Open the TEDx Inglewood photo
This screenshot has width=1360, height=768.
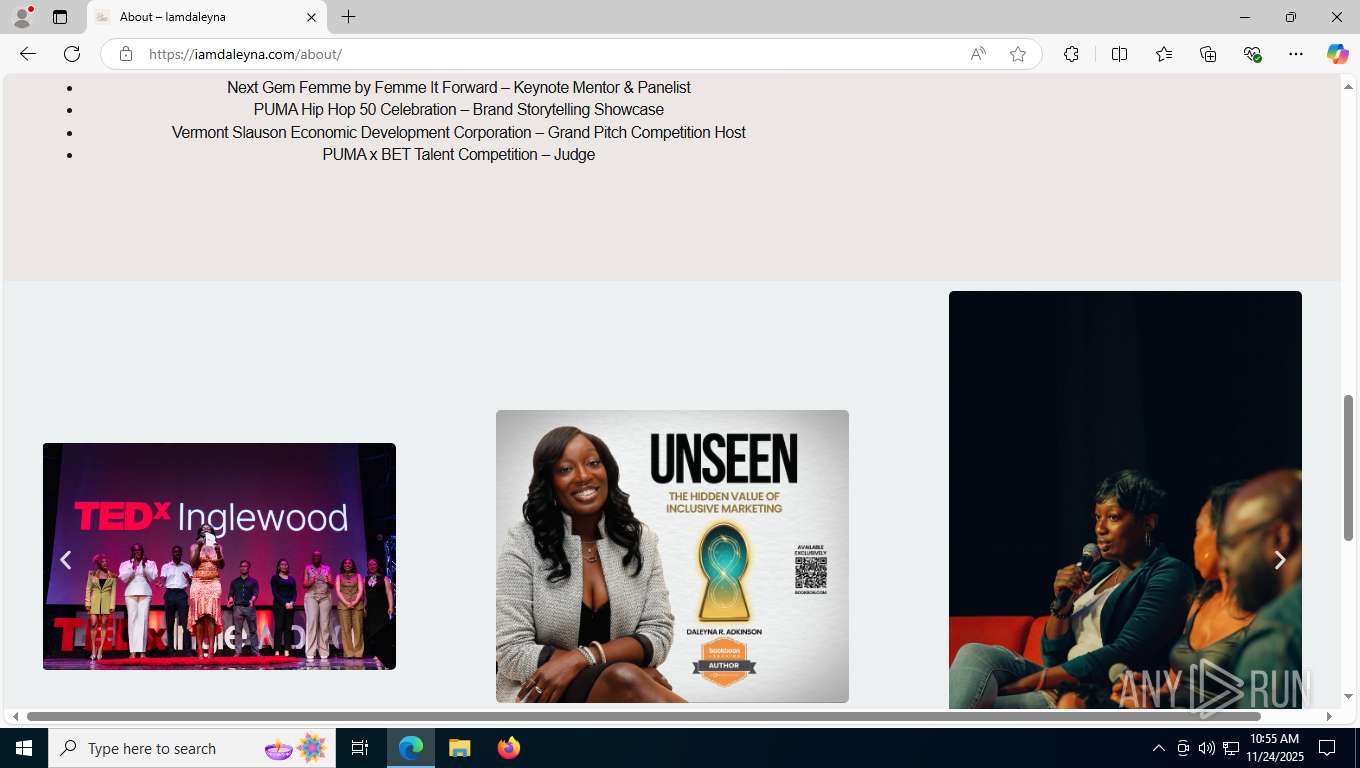pyautogui.click(x=219, y=556)
